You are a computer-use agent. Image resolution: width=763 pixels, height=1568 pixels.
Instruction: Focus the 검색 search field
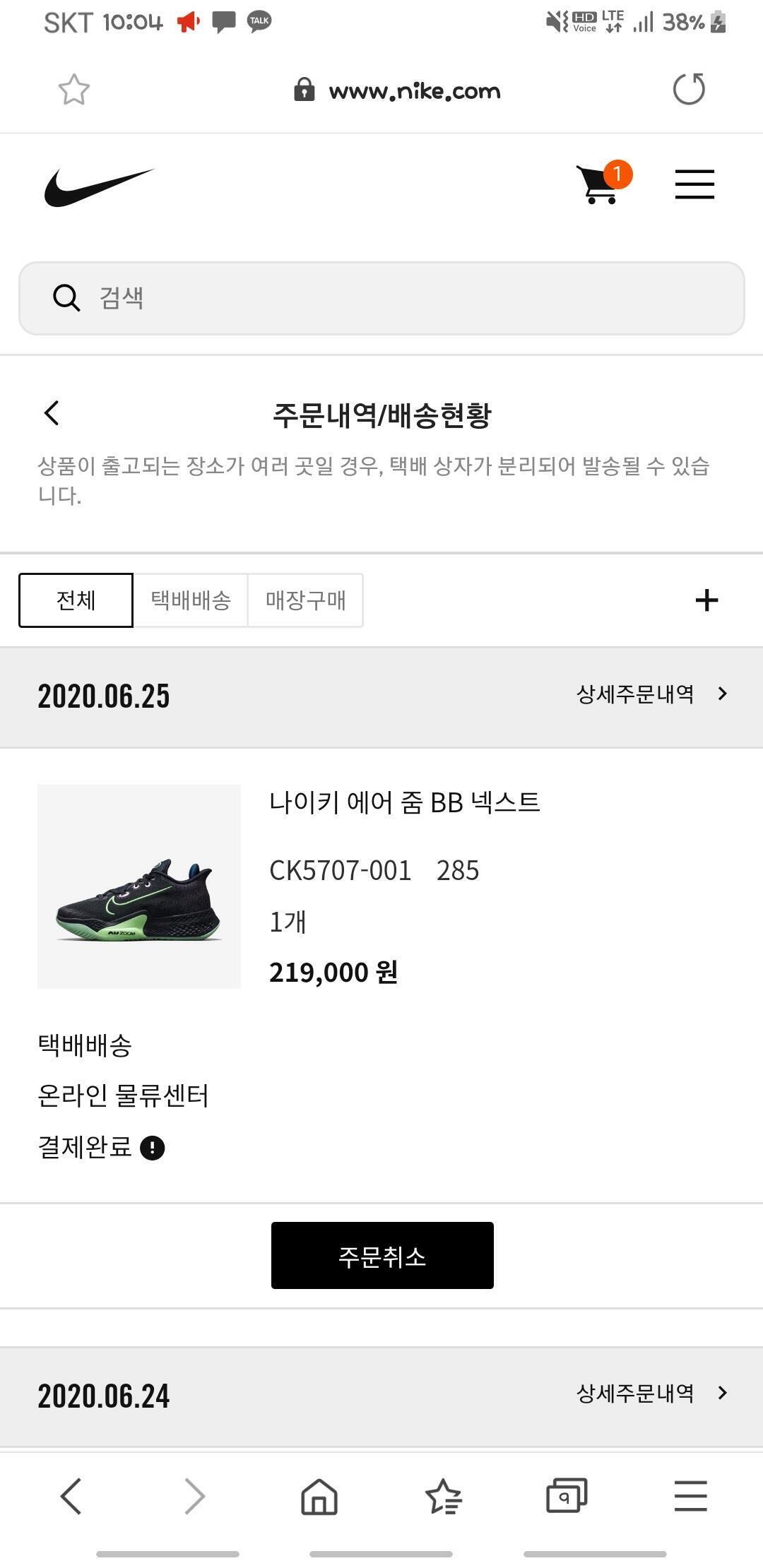click(x=381, y=298)
